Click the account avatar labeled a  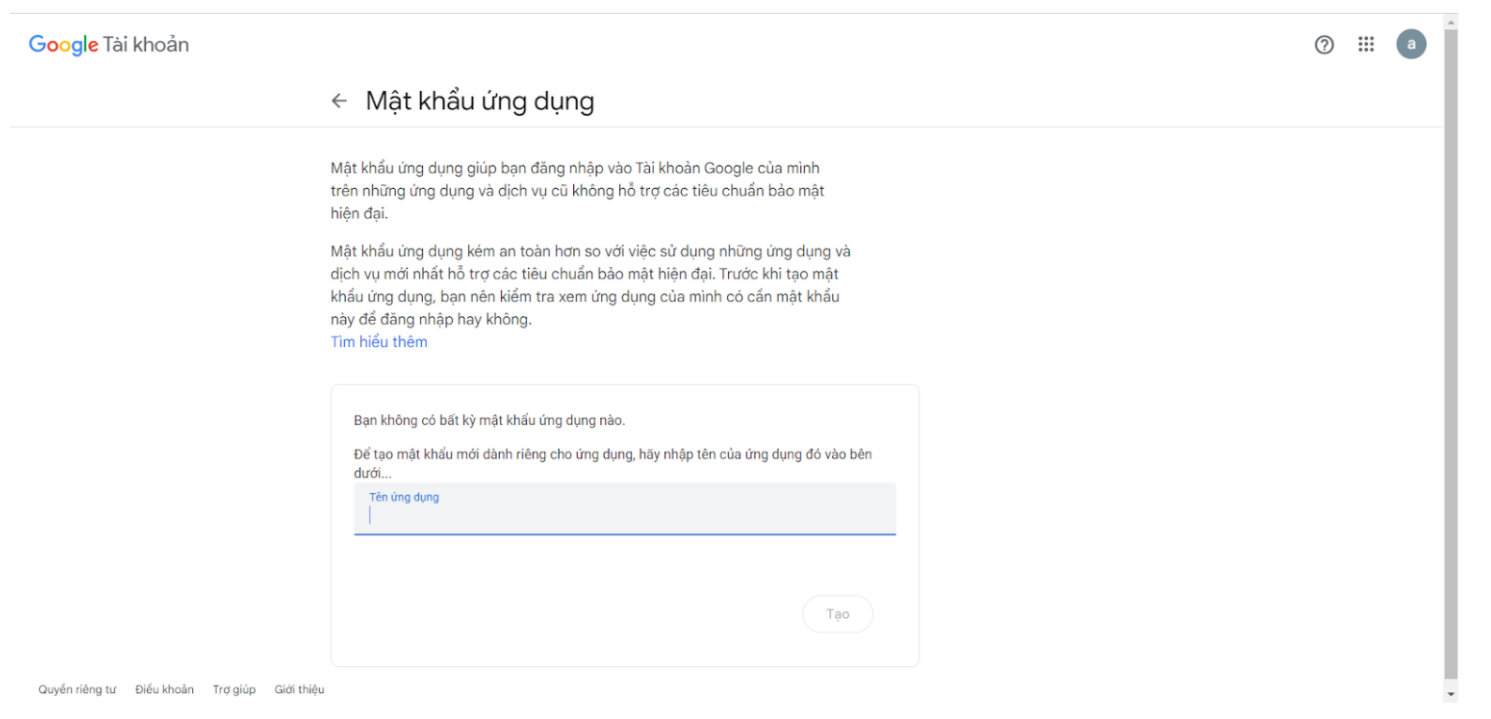(x=1411, y=44)
